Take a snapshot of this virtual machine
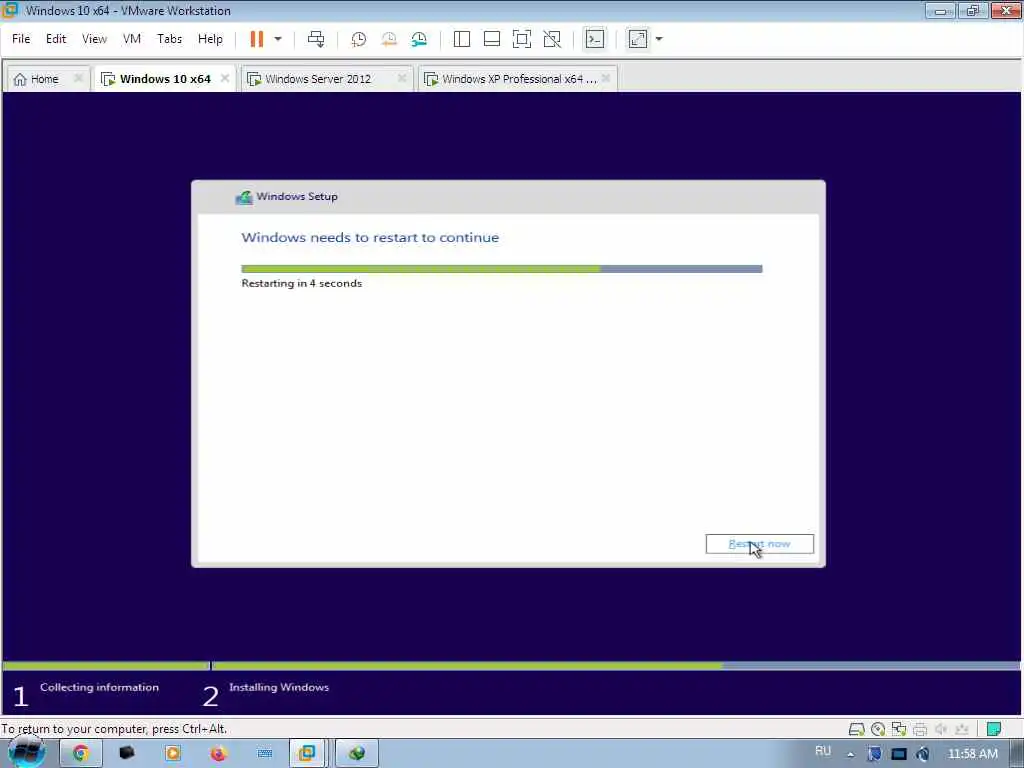 [x=359, y=39]
